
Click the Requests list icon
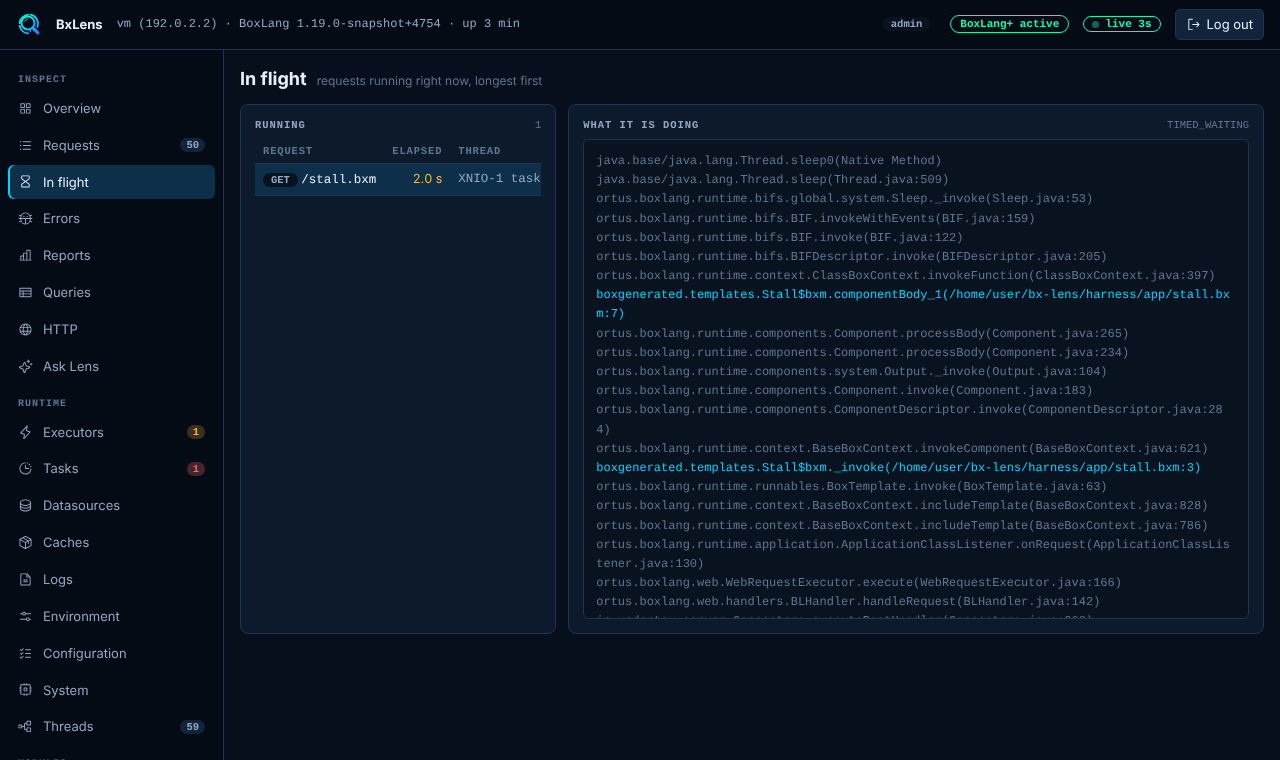tap(25, 145)
